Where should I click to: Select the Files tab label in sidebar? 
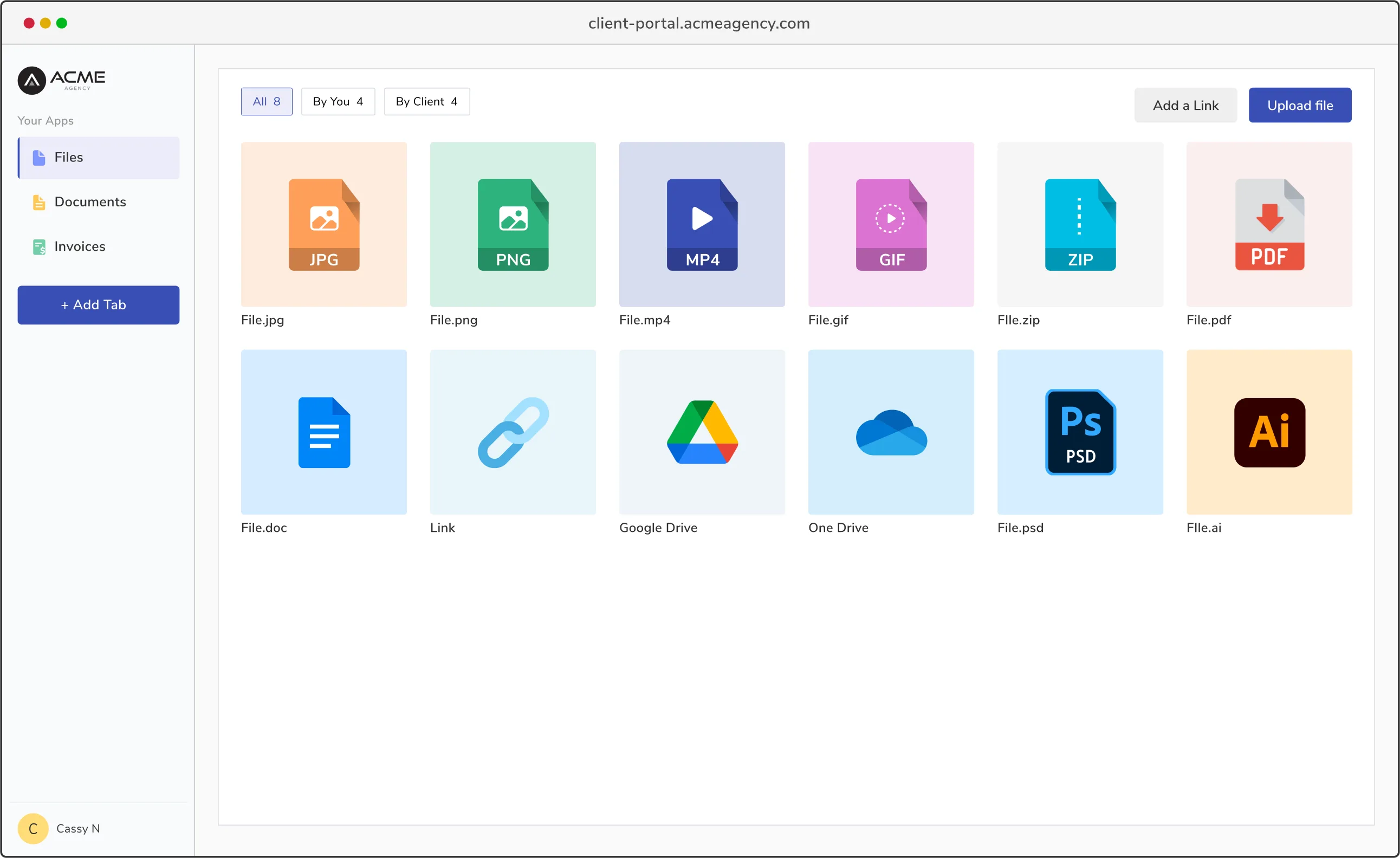coord(69,158)
